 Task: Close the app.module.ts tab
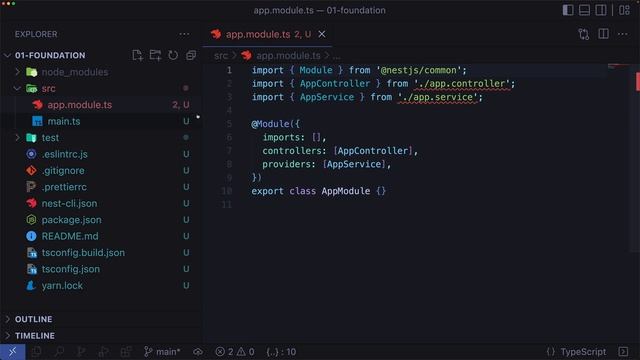click(322, 34)
